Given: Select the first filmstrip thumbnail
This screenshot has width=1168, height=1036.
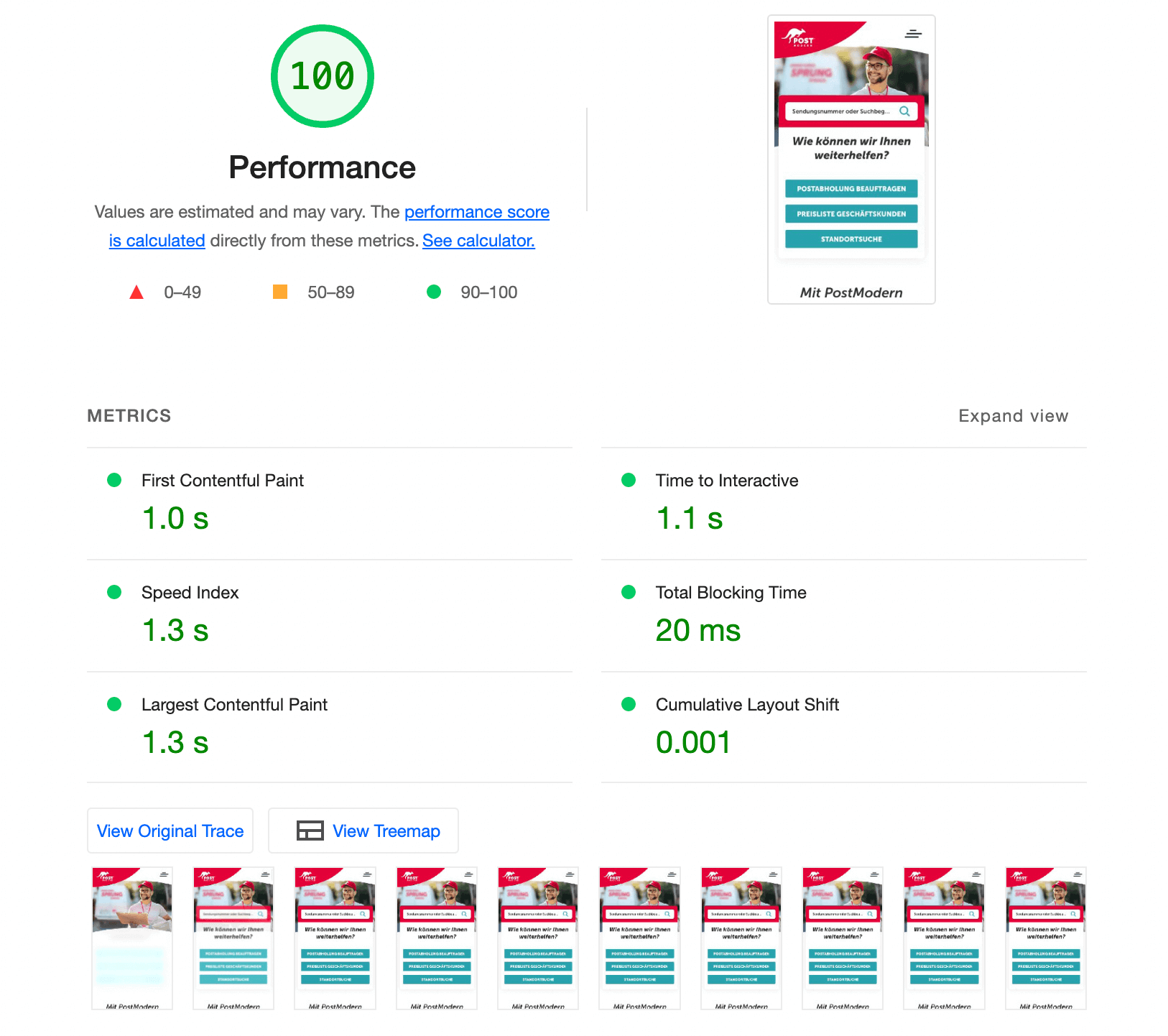Looking at the screenshot, I should tap(132, 938).
